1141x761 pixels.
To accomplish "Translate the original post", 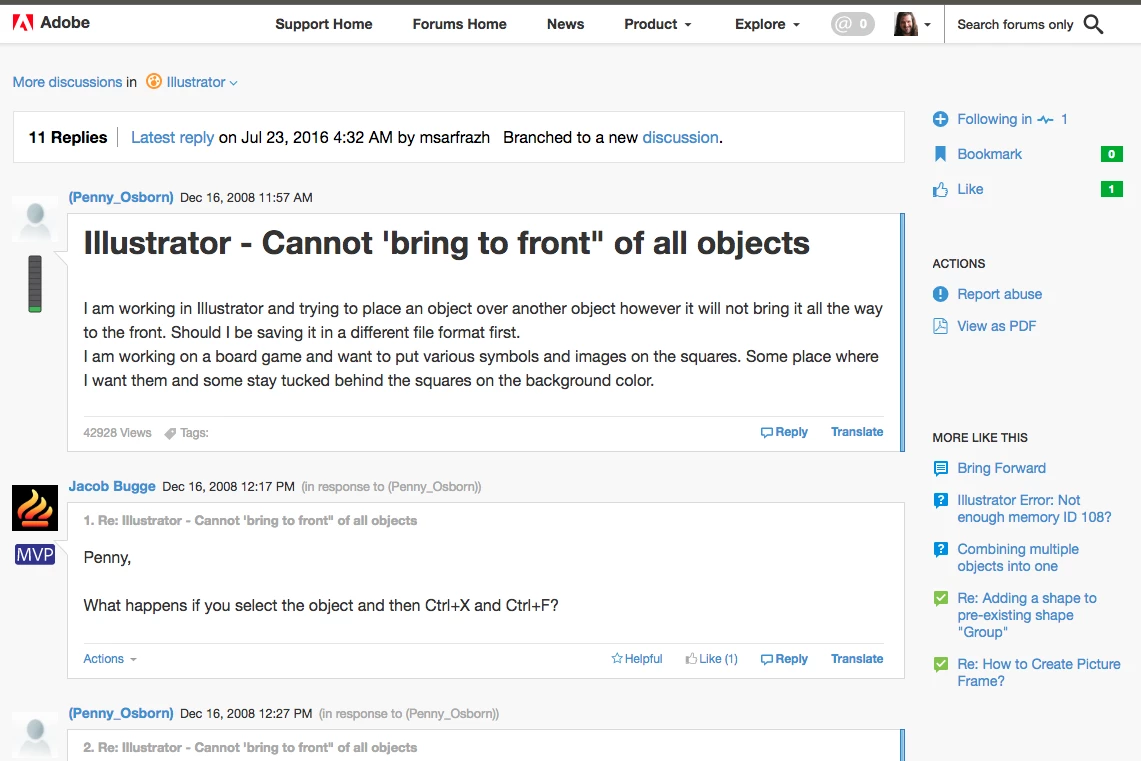I will [x=857, y=431].
